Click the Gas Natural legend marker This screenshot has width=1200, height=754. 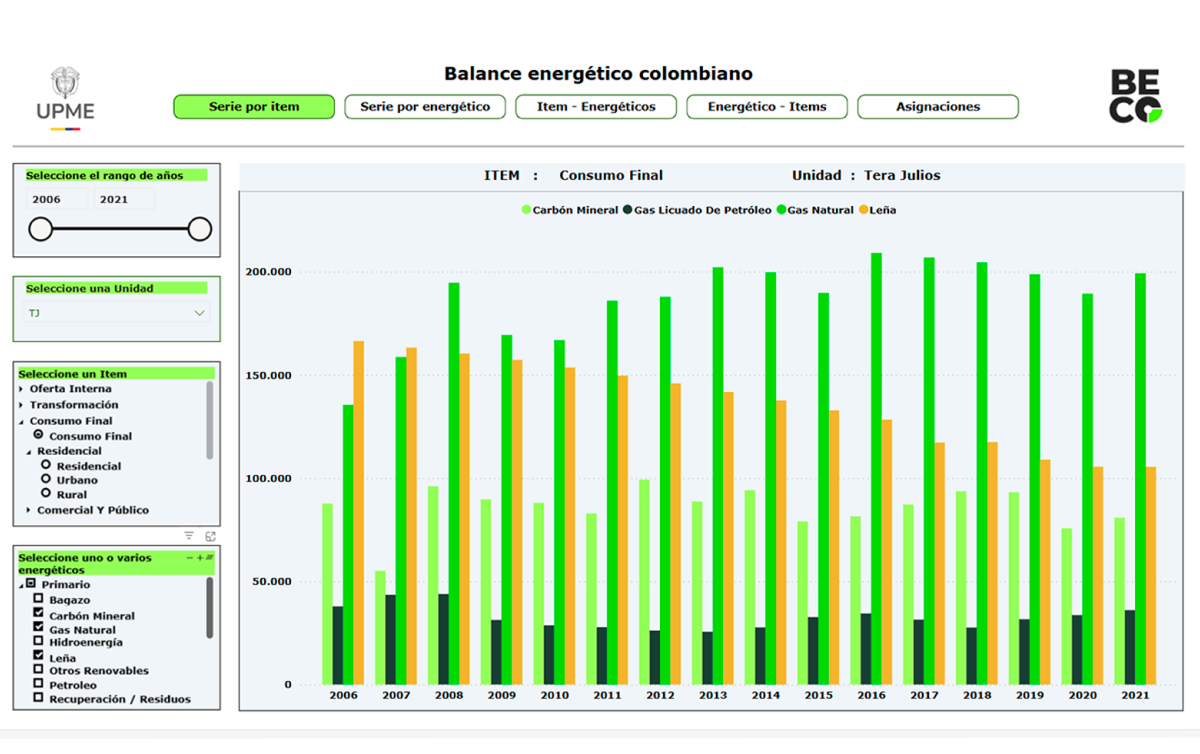click(782, 210)
